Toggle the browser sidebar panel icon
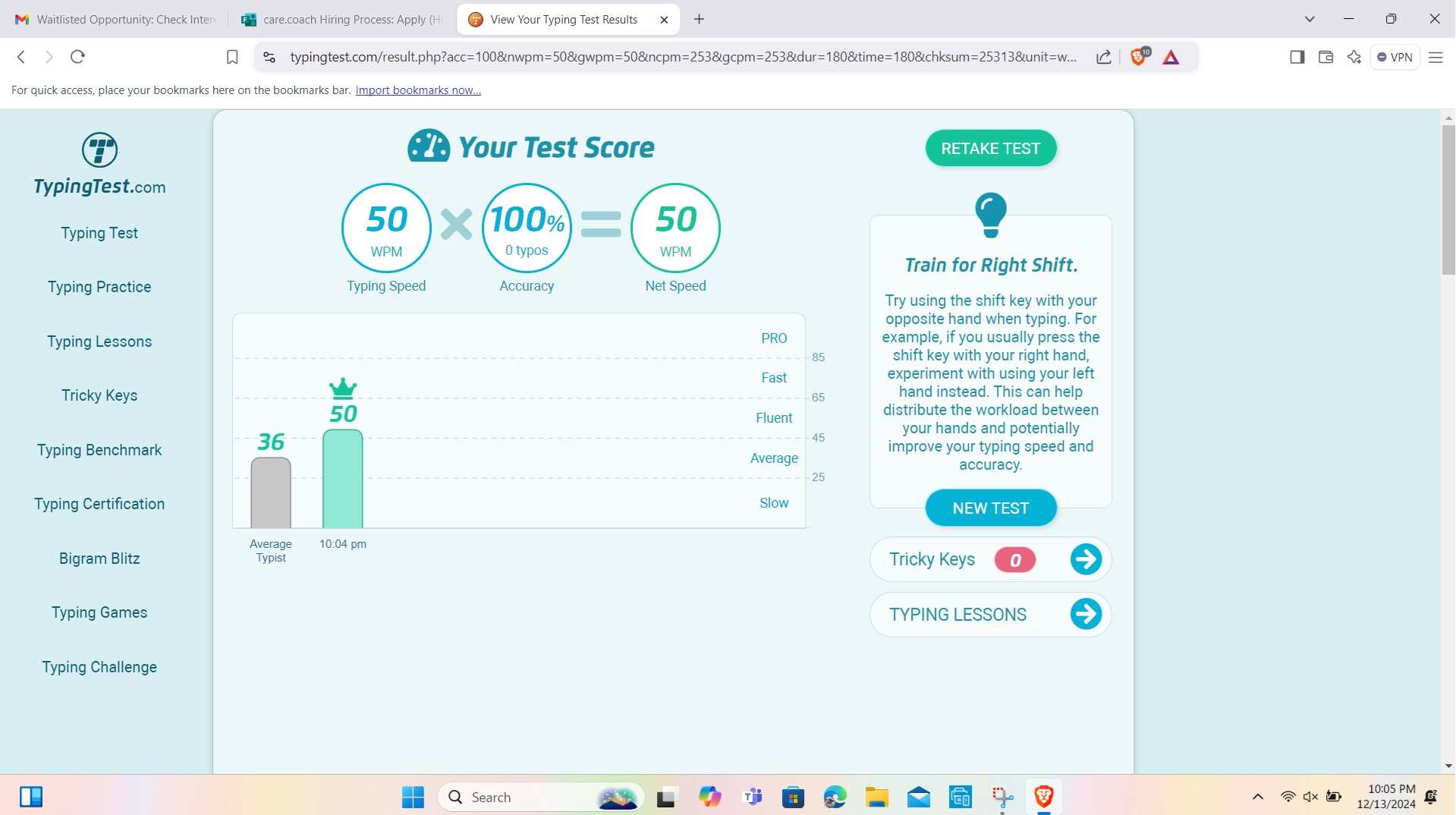Screen dimensions: 1456x815 (x=1296, y=57)
